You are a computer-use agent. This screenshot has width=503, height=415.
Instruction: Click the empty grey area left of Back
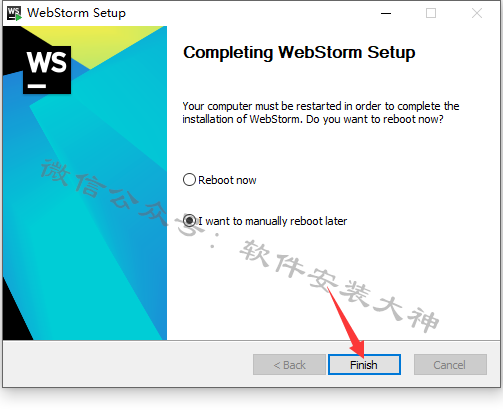tap(127, 365)
